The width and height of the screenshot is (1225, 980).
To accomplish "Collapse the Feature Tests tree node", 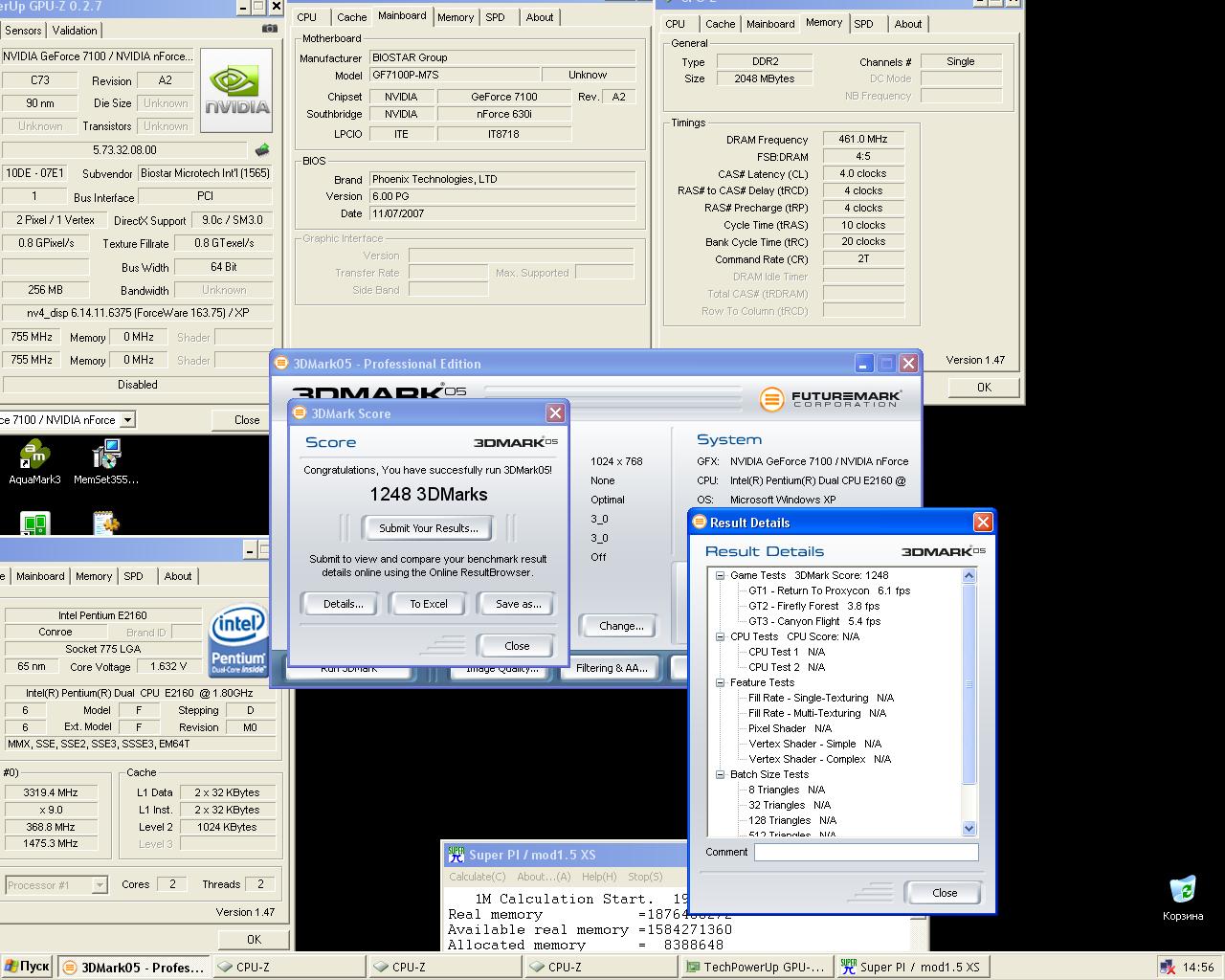I will (x=721, y=682).
